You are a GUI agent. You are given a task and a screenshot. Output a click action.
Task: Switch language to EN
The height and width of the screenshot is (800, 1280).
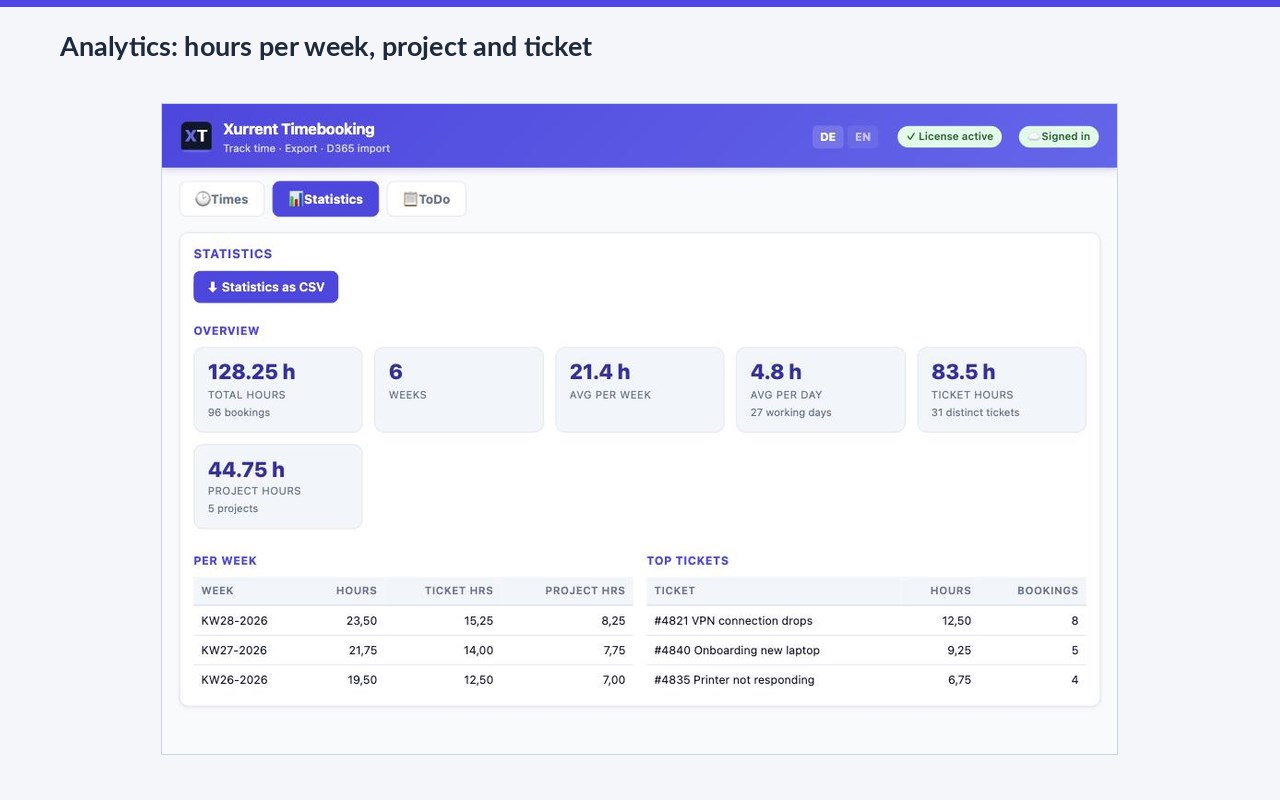tap(863, 137)
